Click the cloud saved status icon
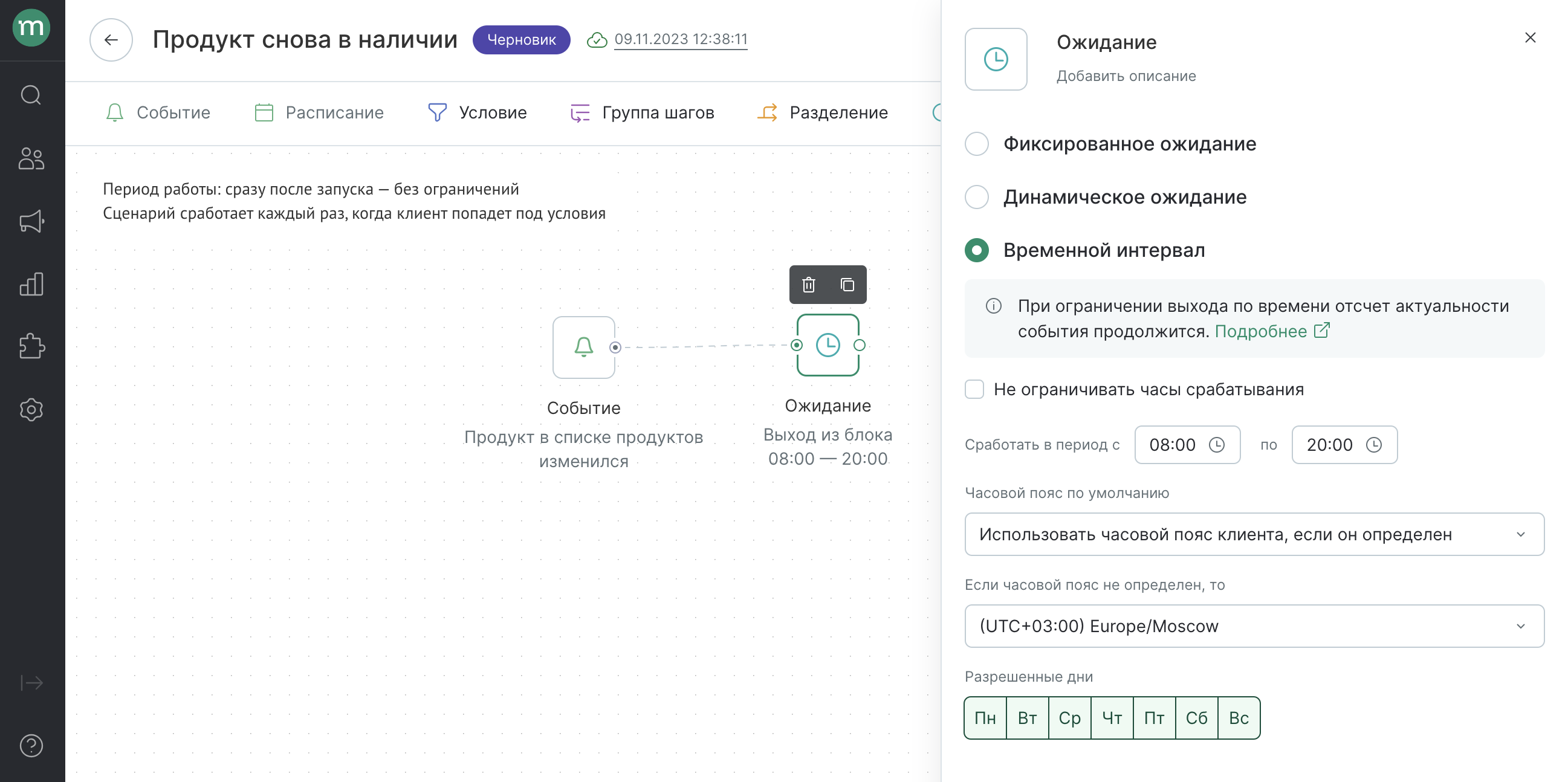 [x=597, y=40]
